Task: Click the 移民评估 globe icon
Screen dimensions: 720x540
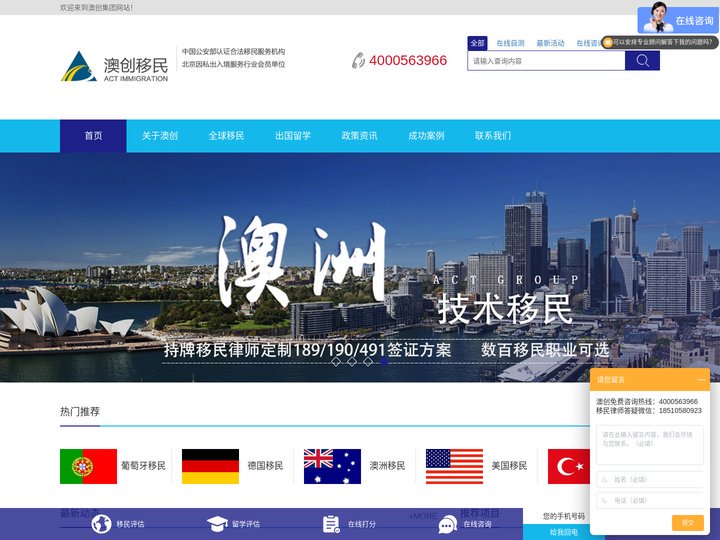Action: [101, 524]
